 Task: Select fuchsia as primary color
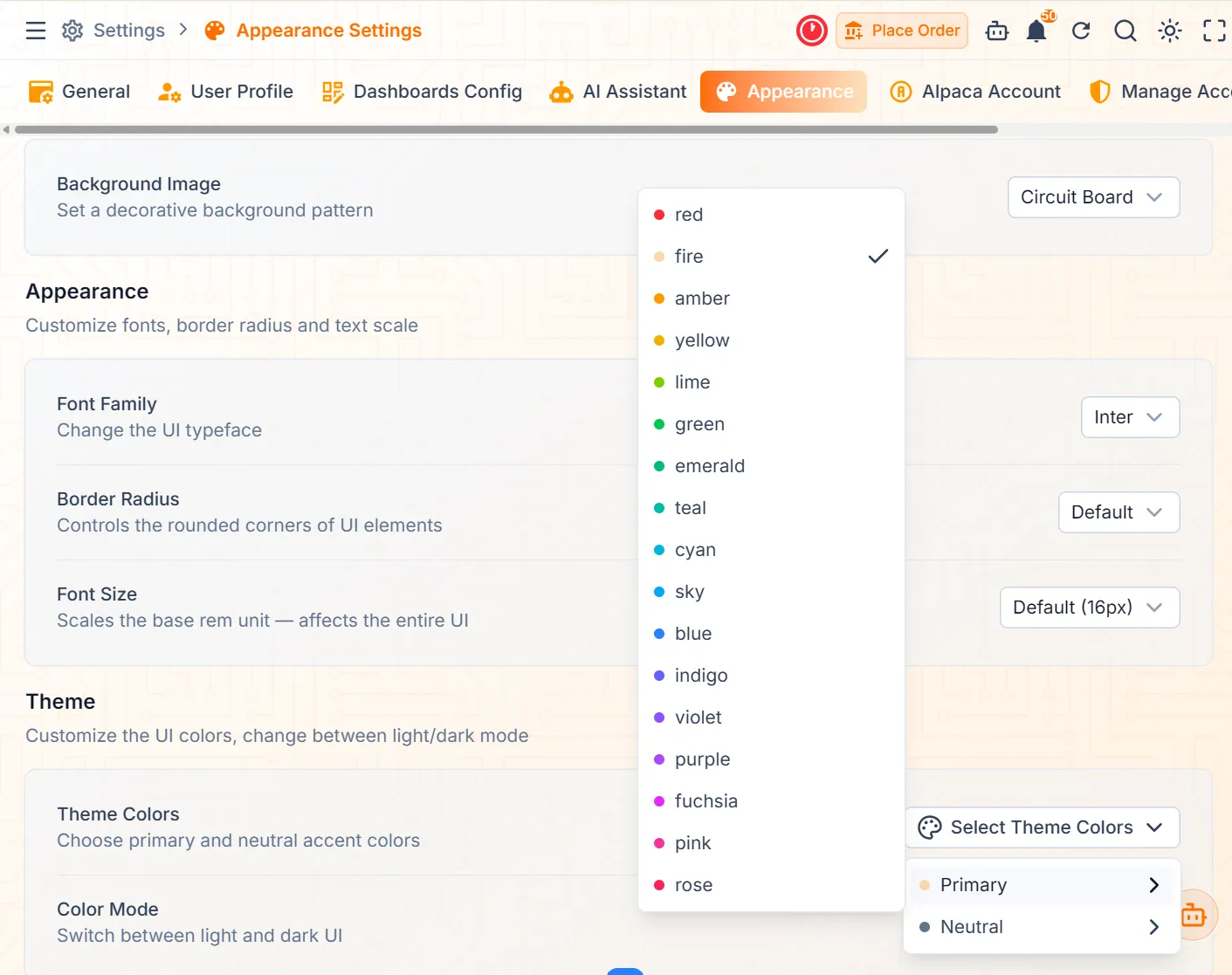[x=771, y=801]
